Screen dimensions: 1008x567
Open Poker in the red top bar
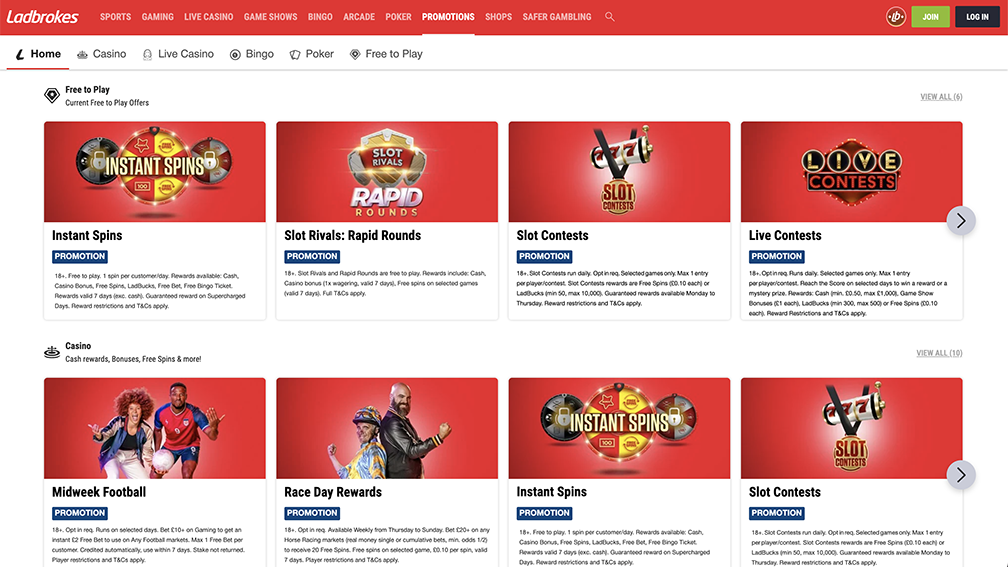coord(399,17)
